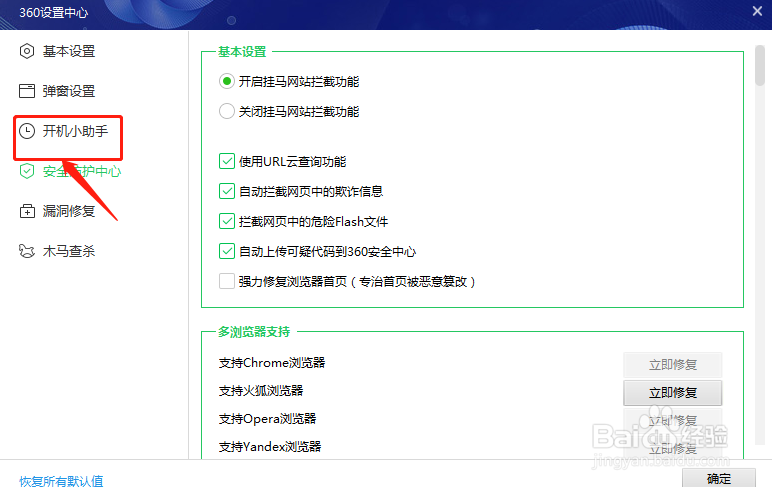The width and height of the screenshot is (772, 487).
Task: Click the window icon beside 弹窗设置
Action: point(27,91)
